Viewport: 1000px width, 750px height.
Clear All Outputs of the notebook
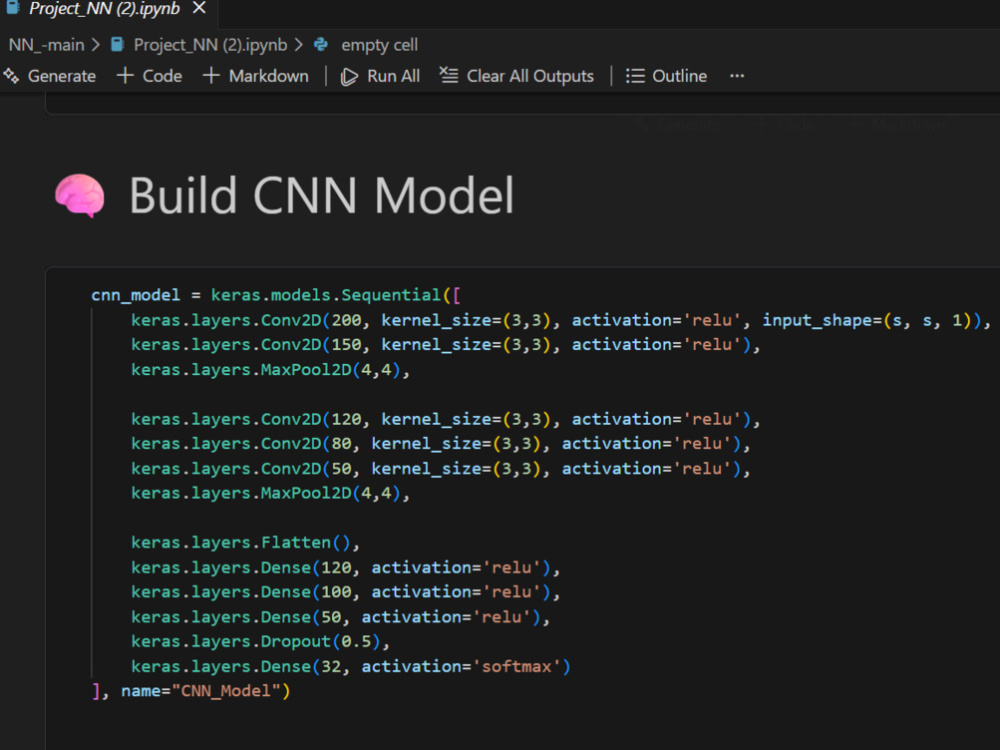pyautogui.click(x=516, y=76)
